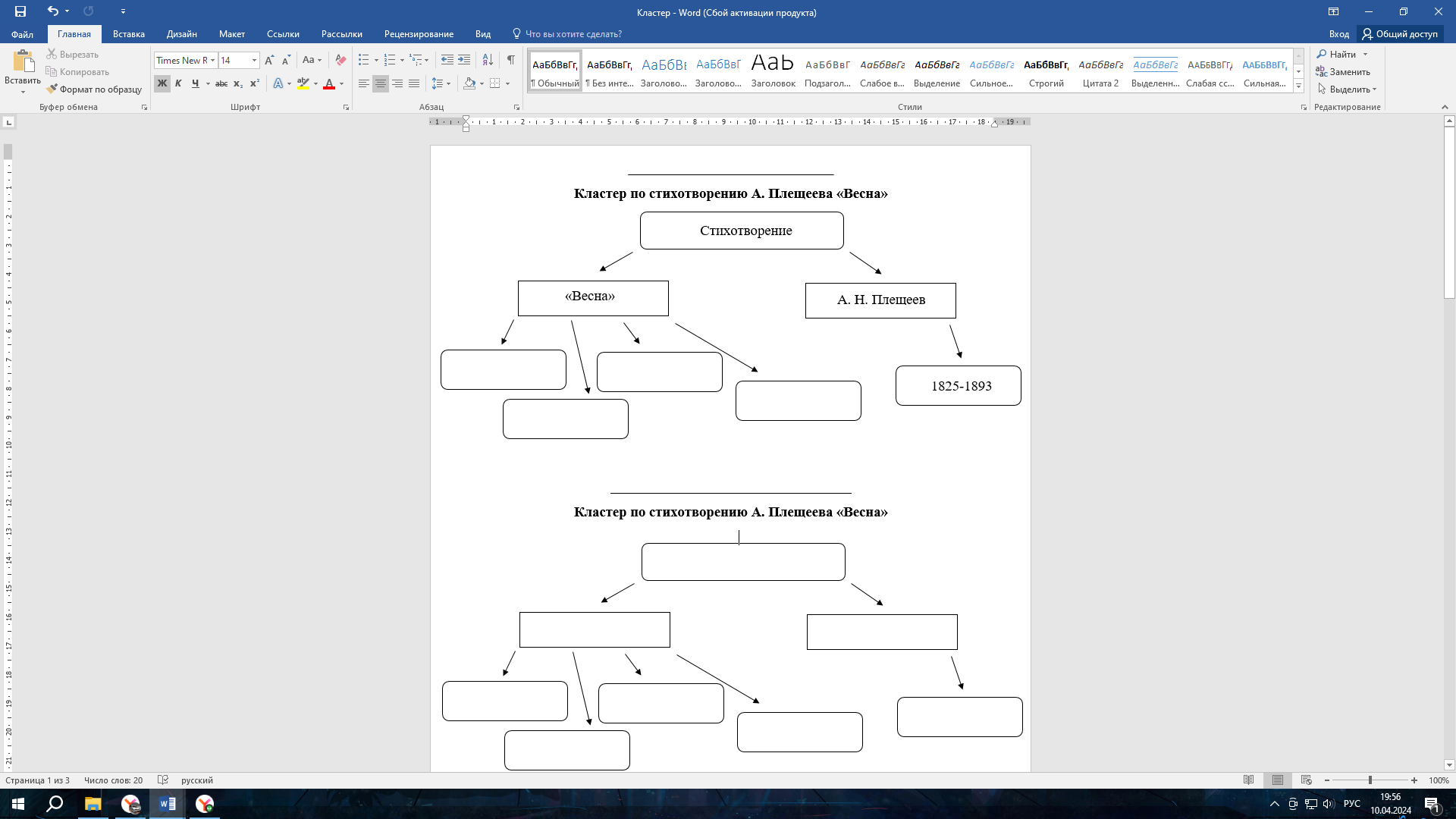Click the Windows Start button on taskbar
Image resolution: width=1456 pixels, height=819 pixels.
coord(18,804)
